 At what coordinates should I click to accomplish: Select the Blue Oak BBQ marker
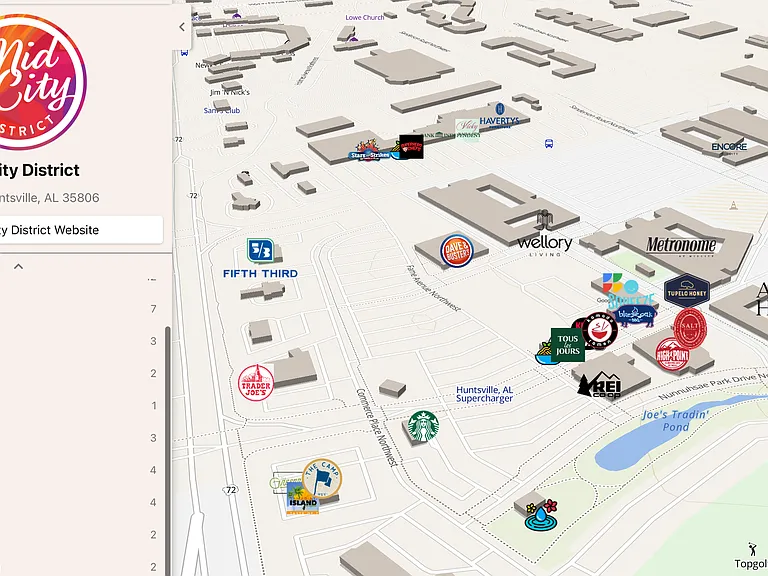635,316
